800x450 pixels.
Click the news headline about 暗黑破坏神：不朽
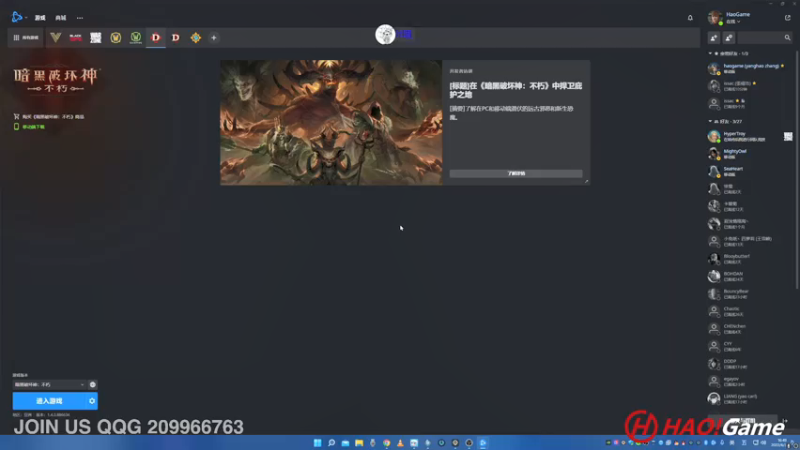515,90
